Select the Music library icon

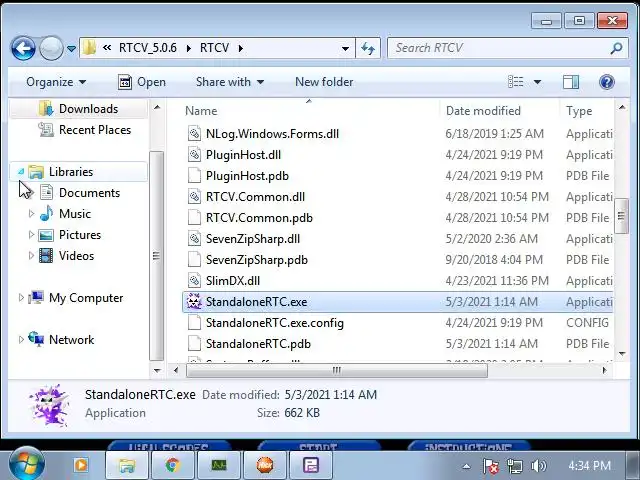tap(46, 213)
